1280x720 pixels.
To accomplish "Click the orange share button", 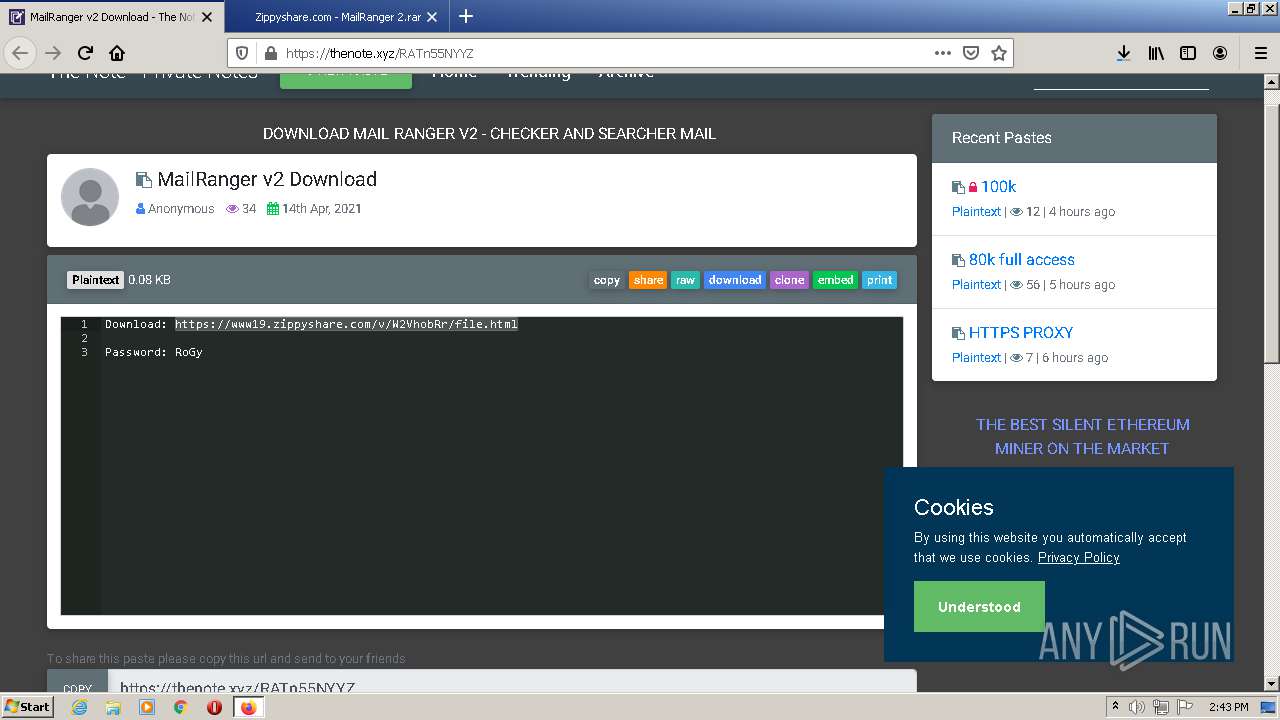I will click(x=648, y=280).
